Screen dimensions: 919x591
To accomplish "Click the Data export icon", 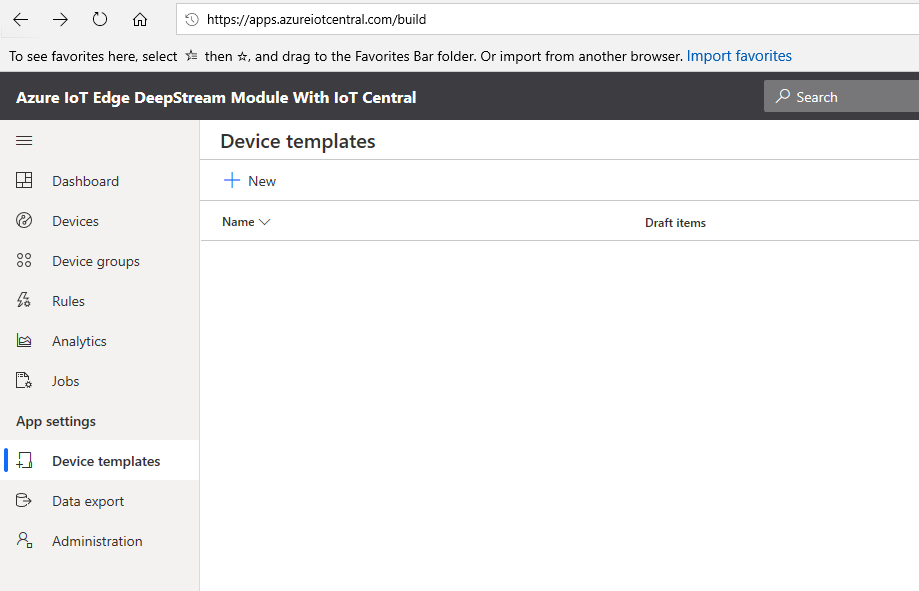I will tap(23, 500).
